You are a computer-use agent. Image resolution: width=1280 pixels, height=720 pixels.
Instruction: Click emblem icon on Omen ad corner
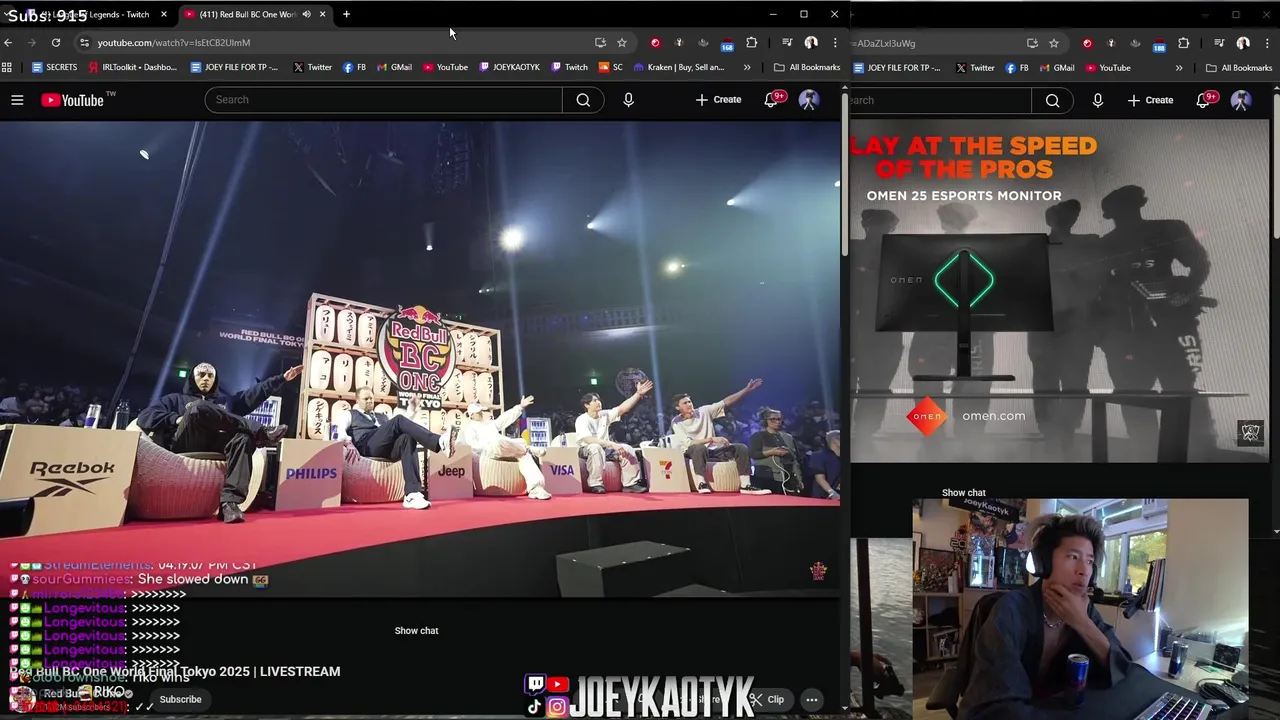click(x=1250, y=432)
